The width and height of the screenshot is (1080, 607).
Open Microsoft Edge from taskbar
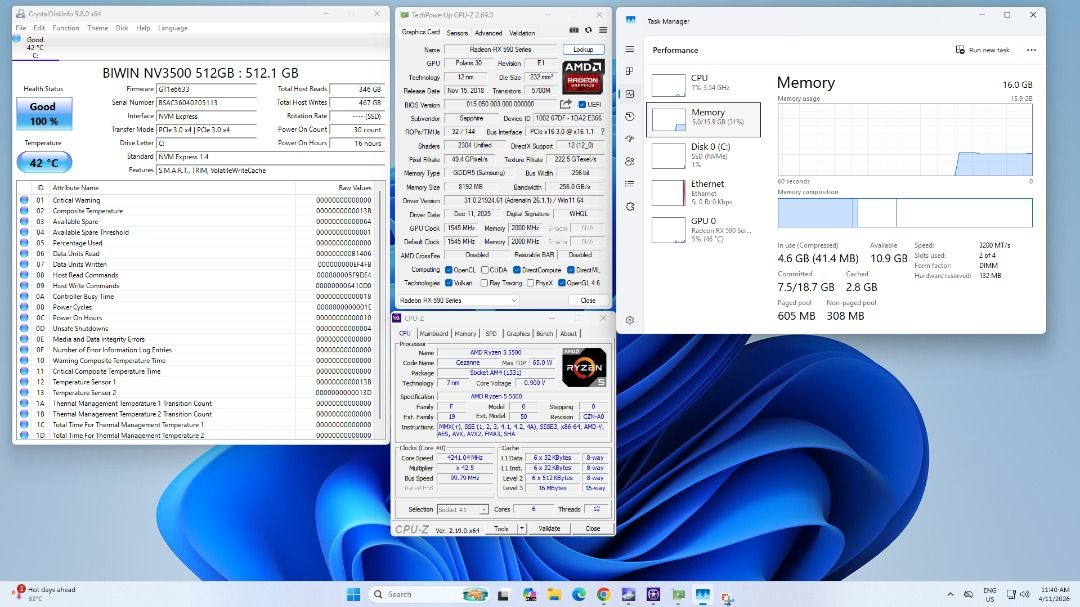click(579, 595)
